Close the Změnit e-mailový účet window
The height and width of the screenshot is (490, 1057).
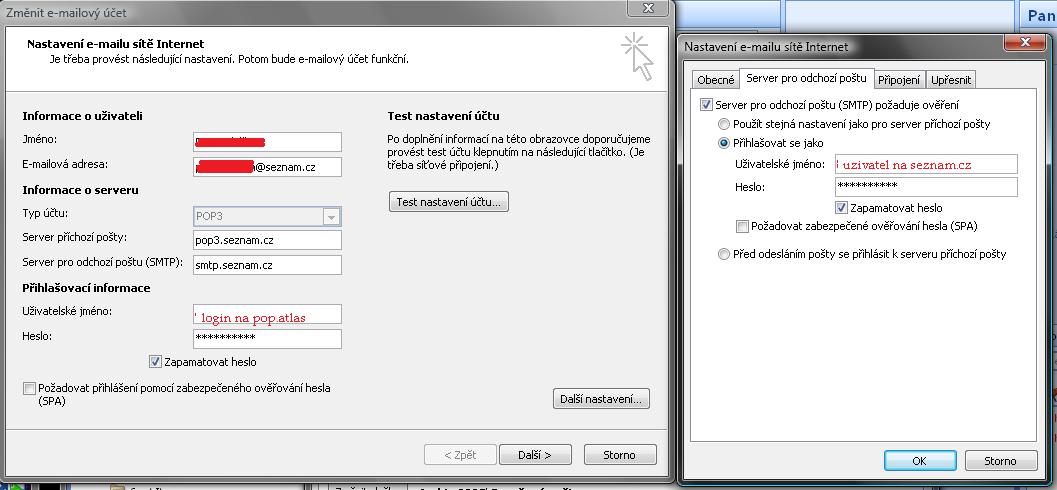648,8
